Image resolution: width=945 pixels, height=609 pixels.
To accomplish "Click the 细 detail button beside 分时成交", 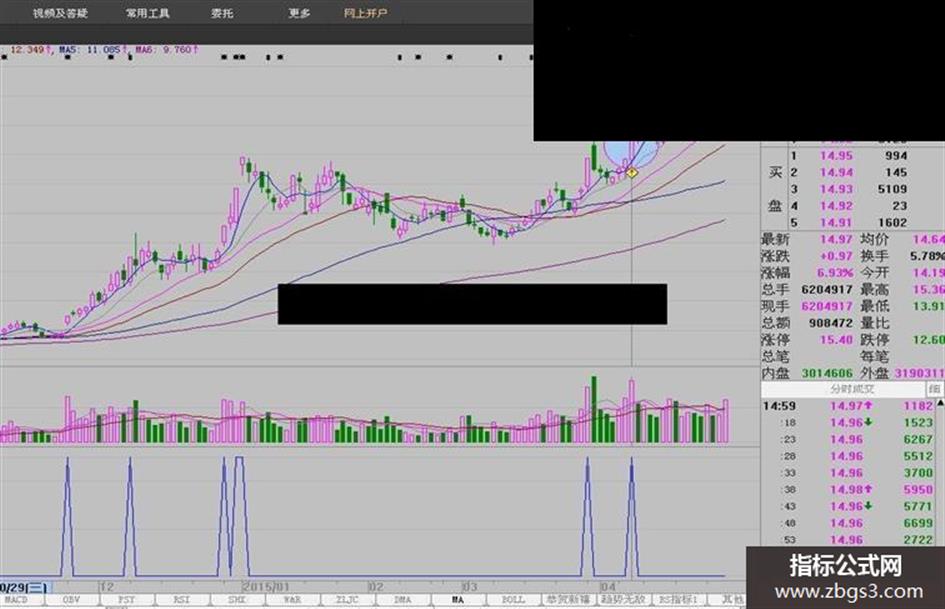I will pos(935,390).
